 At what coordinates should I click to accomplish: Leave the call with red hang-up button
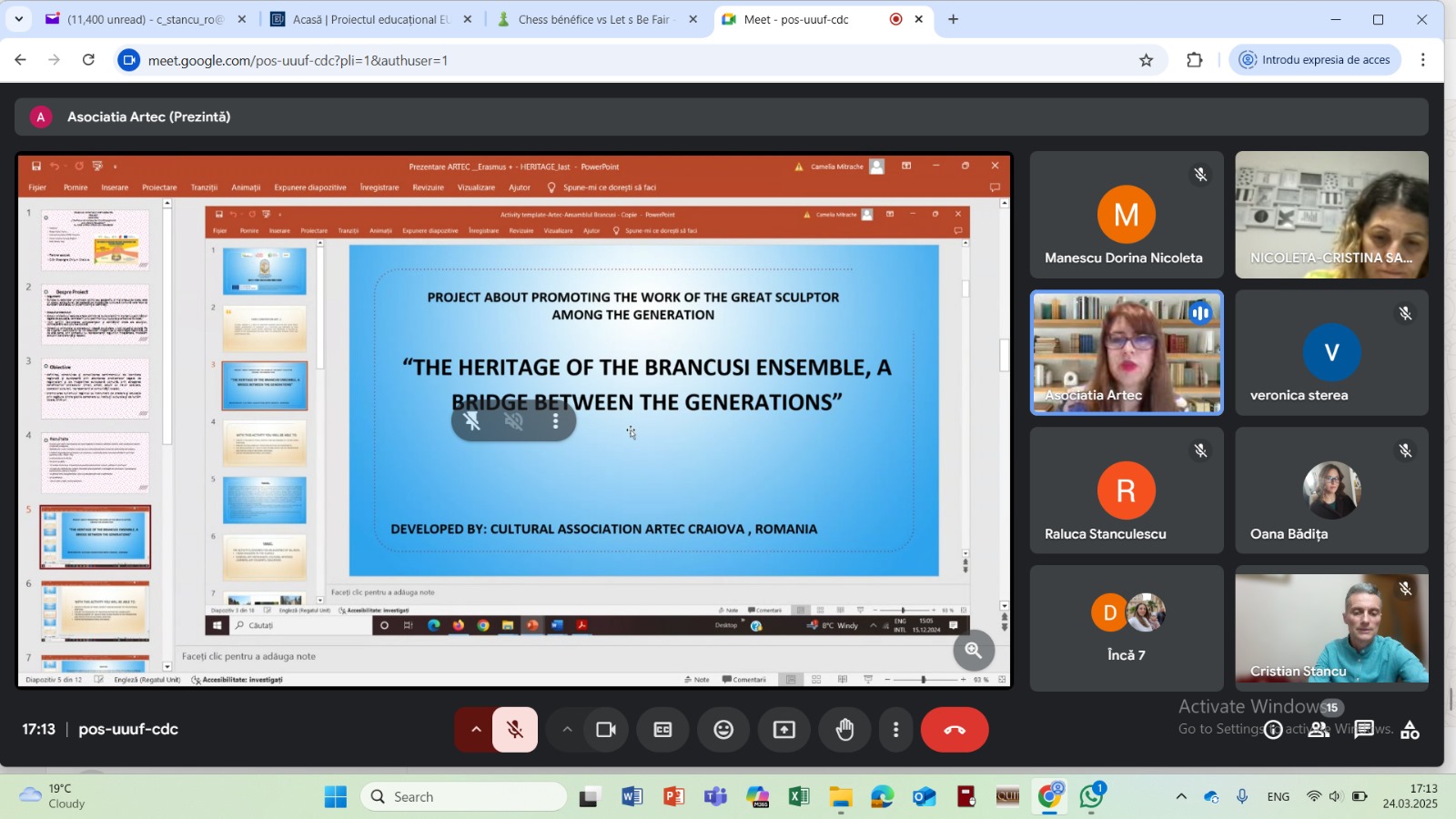954,730
